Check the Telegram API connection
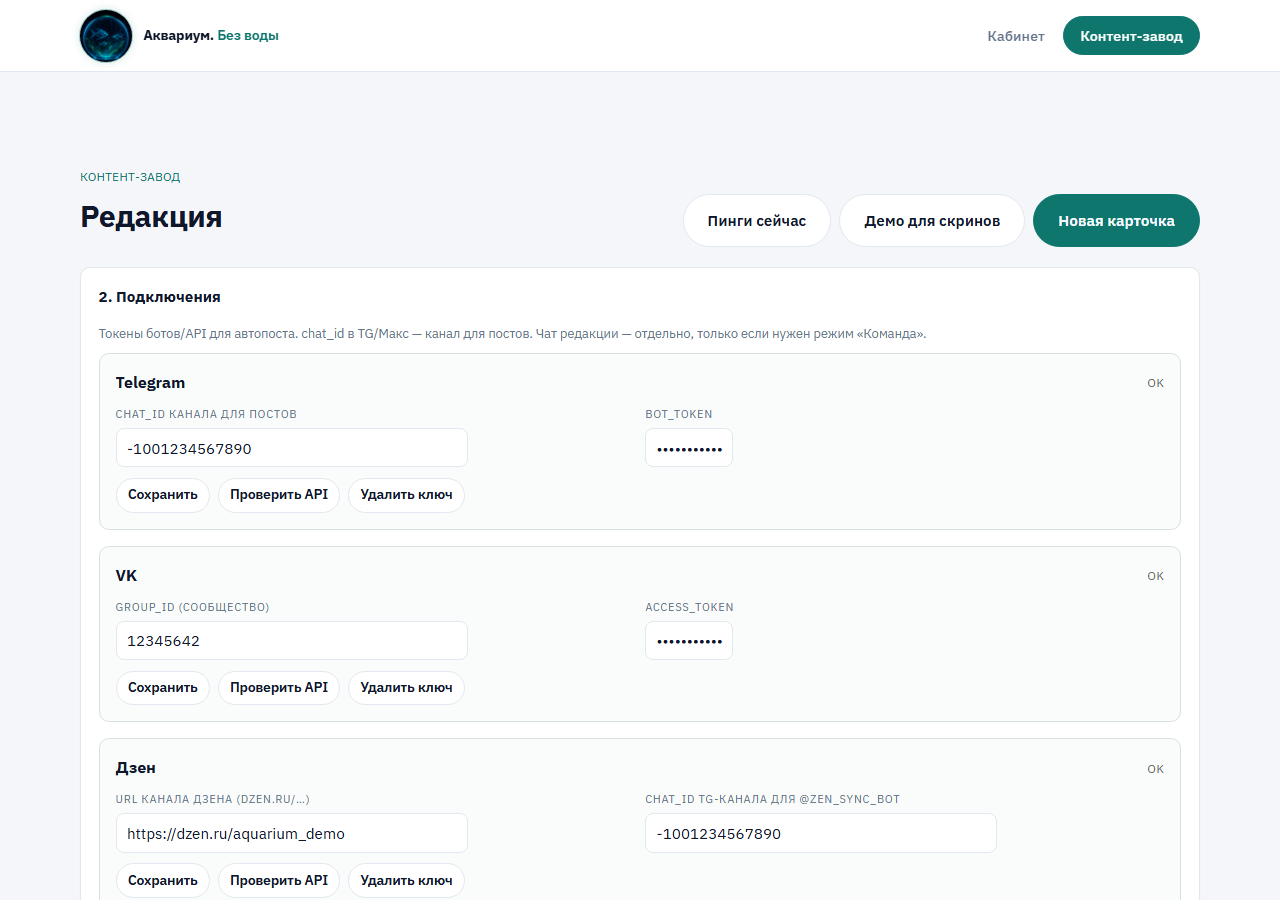1280x900 pixels. 279,495
